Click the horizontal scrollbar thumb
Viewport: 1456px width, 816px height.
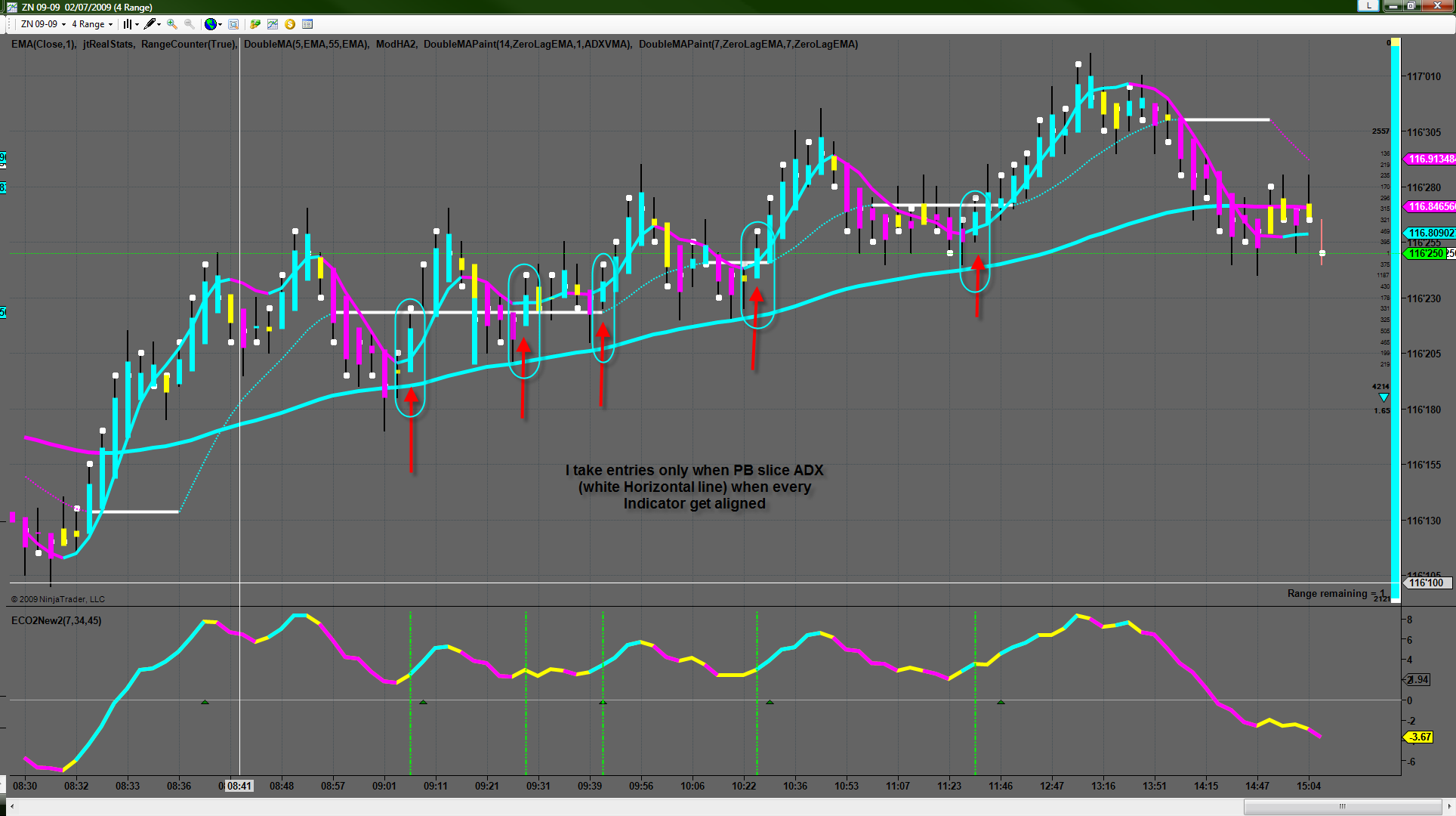pyautogui.click(x=1343, y=807)
